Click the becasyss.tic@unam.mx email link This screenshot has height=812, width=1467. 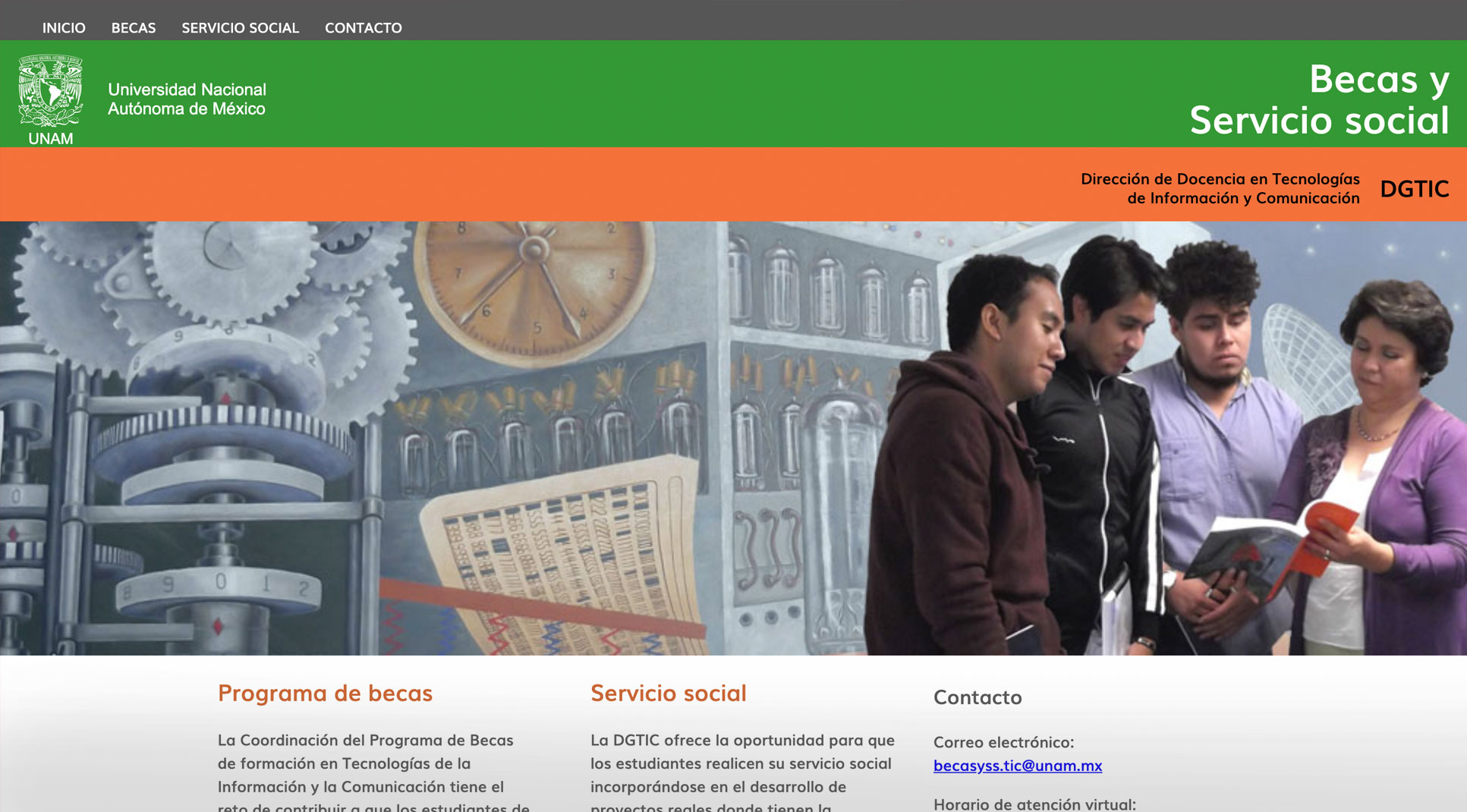(x=1017, y=766)
